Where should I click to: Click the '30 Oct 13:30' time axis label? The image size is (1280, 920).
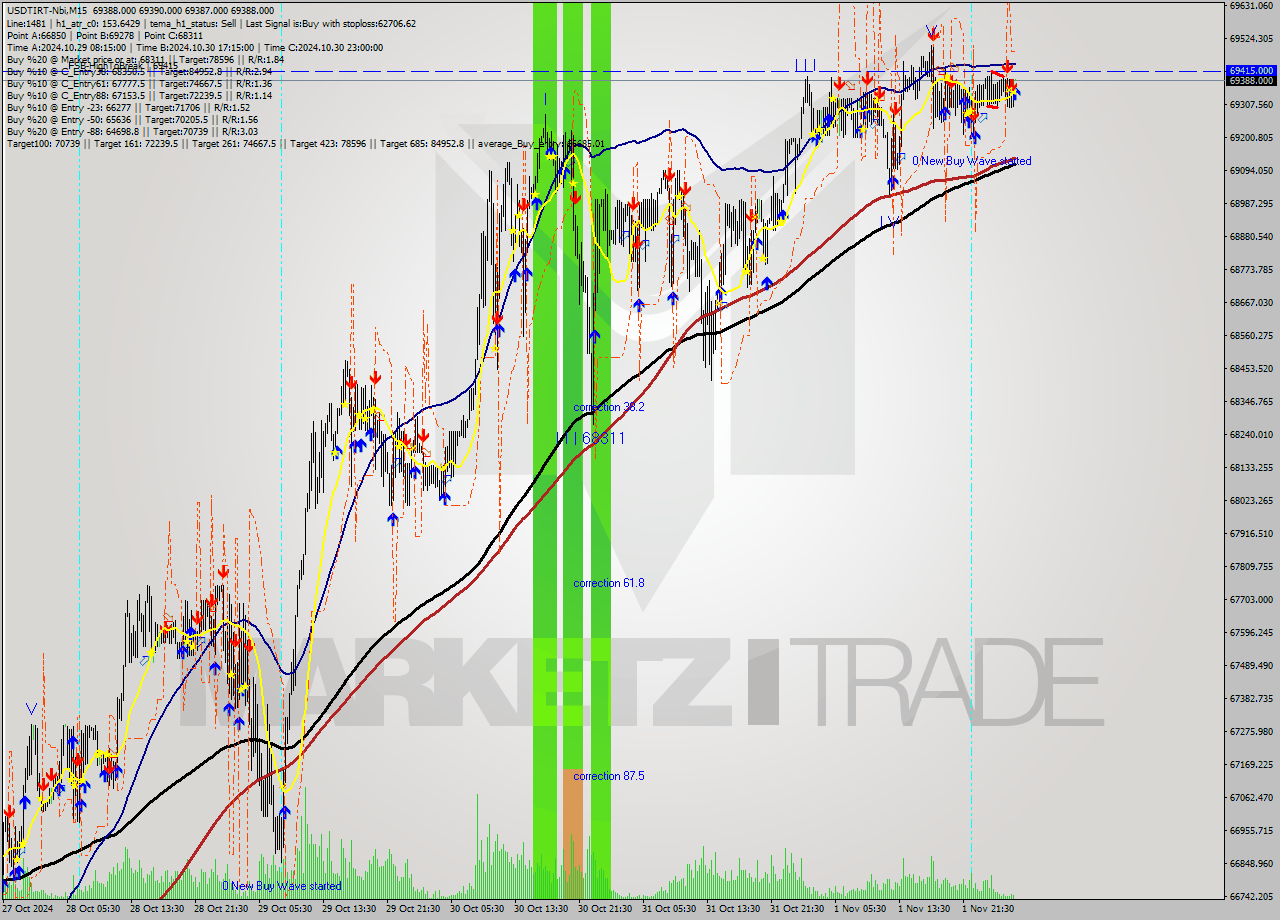tap(542, 909)
